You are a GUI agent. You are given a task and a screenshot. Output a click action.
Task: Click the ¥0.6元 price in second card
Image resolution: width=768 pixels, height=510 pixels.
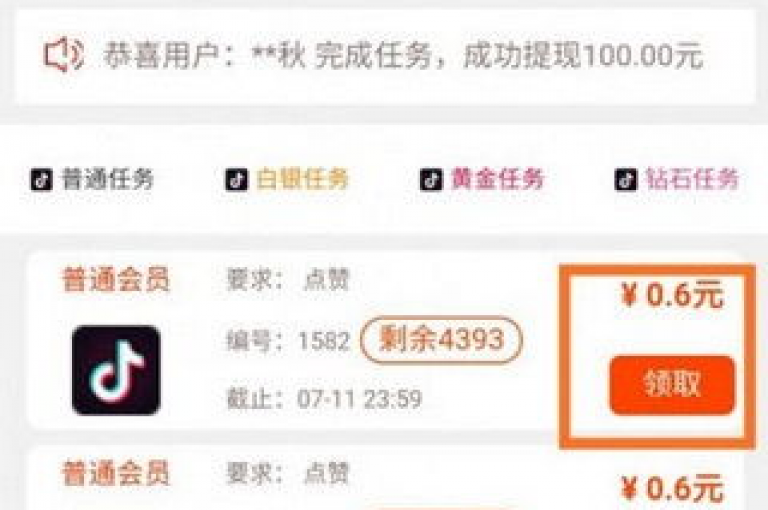pos(672,489)
